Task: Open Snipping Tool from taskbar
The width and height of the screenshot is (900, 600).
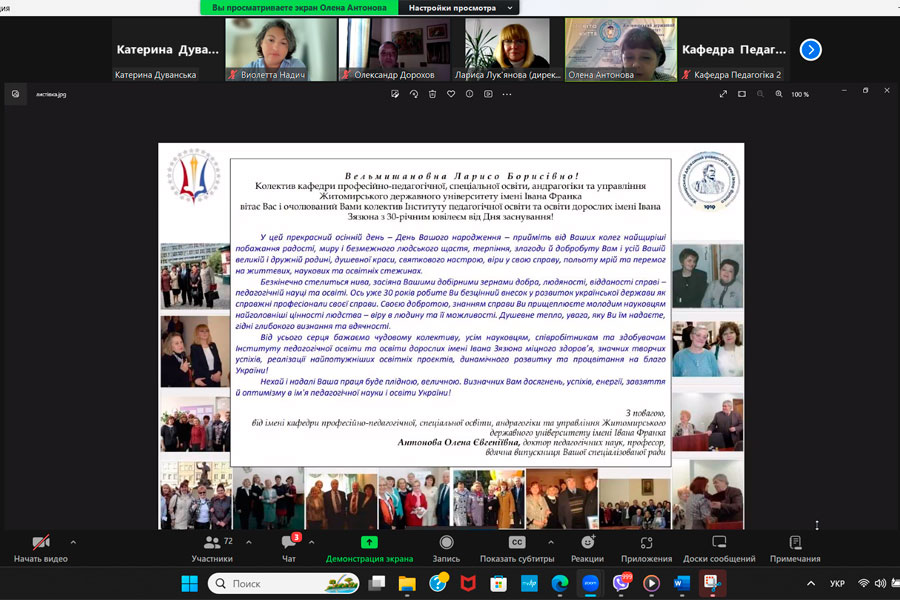Action: coord(712,583)
